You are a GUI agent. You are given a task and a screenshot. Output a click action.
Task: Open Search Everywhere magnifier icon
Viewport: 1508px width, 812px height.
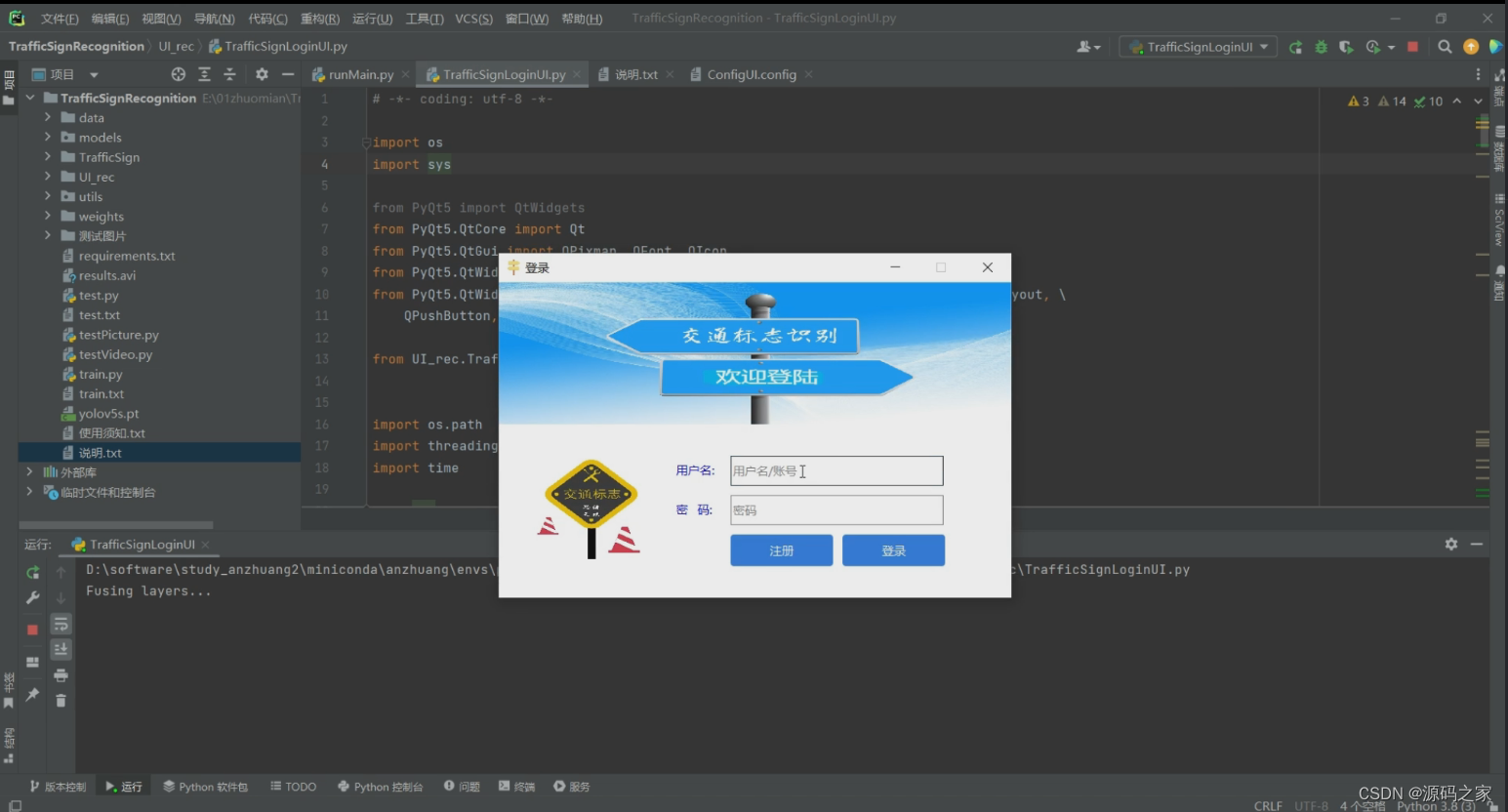pos(1445,47)
